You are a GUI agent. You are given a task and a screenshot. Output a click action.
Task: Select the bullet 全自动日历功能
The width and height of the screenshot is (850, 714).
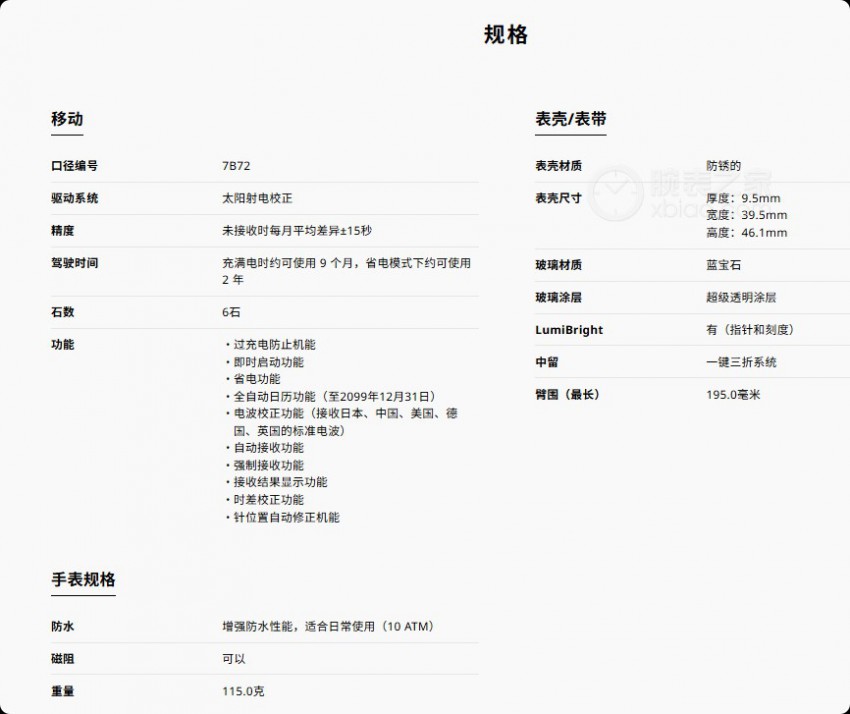click(x=274, y=396)
